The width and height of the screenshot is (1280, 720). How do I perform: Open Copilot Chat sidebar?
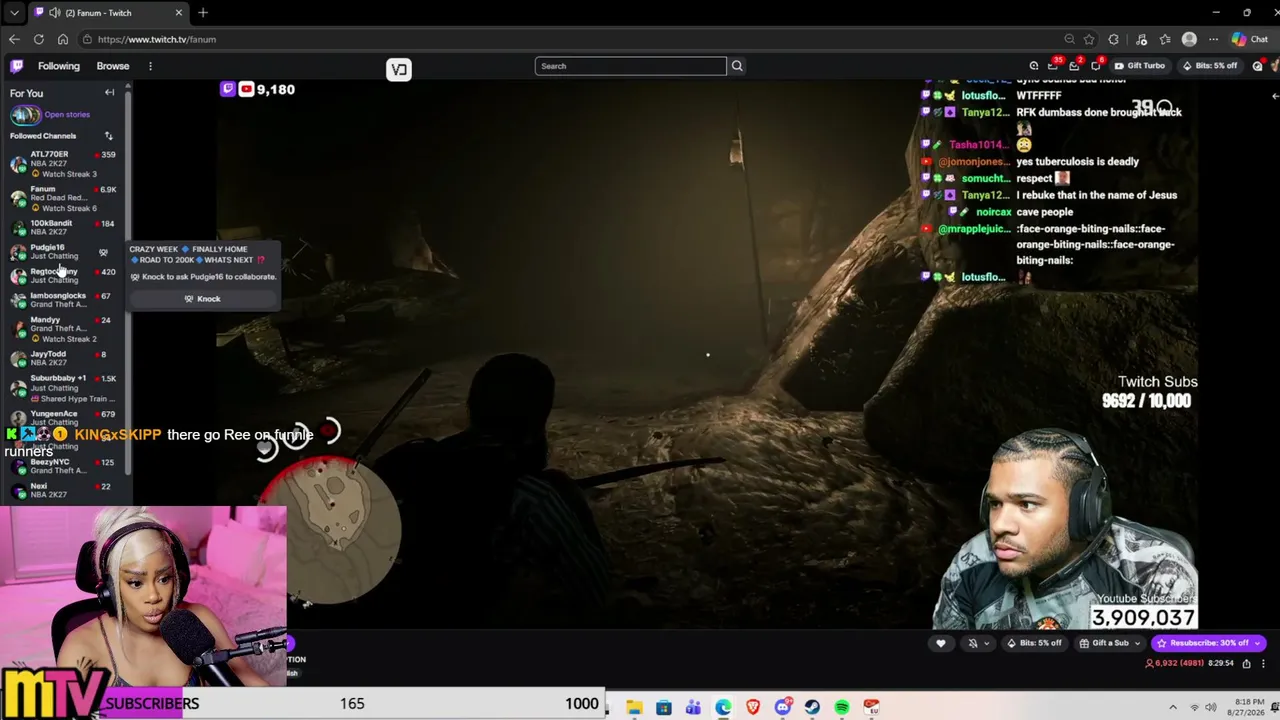click(1251, 39)
